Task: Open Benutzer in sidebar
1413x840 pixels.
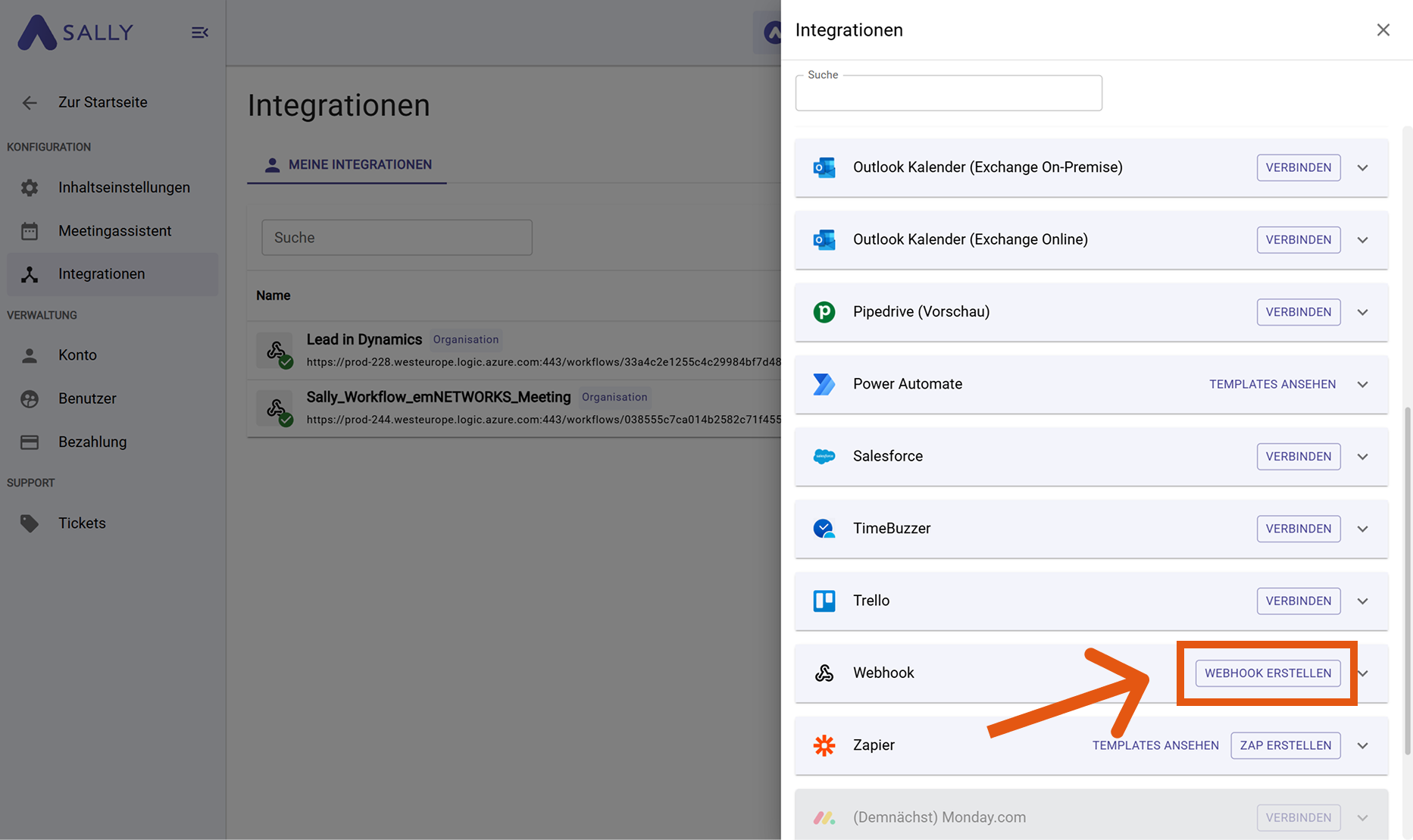Action: [112, 398]
